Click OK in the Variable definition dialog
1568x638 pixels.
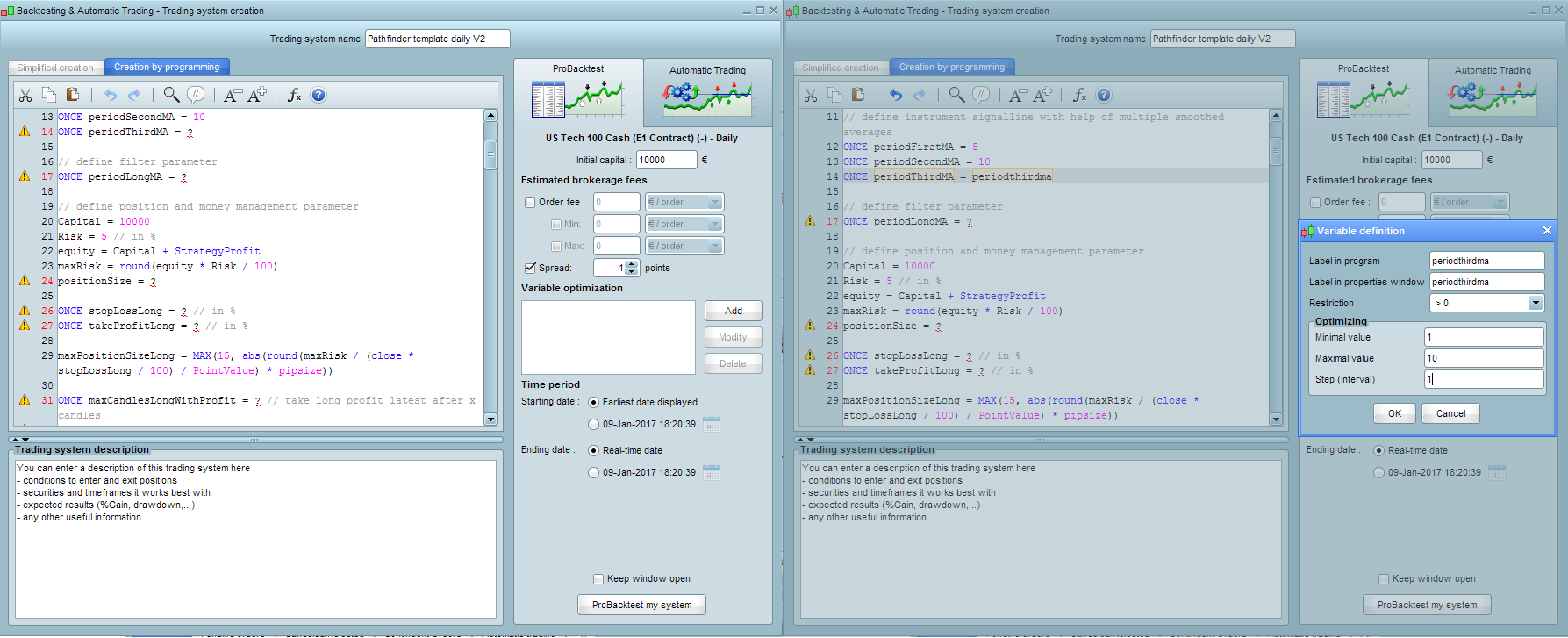point(1394,413)
